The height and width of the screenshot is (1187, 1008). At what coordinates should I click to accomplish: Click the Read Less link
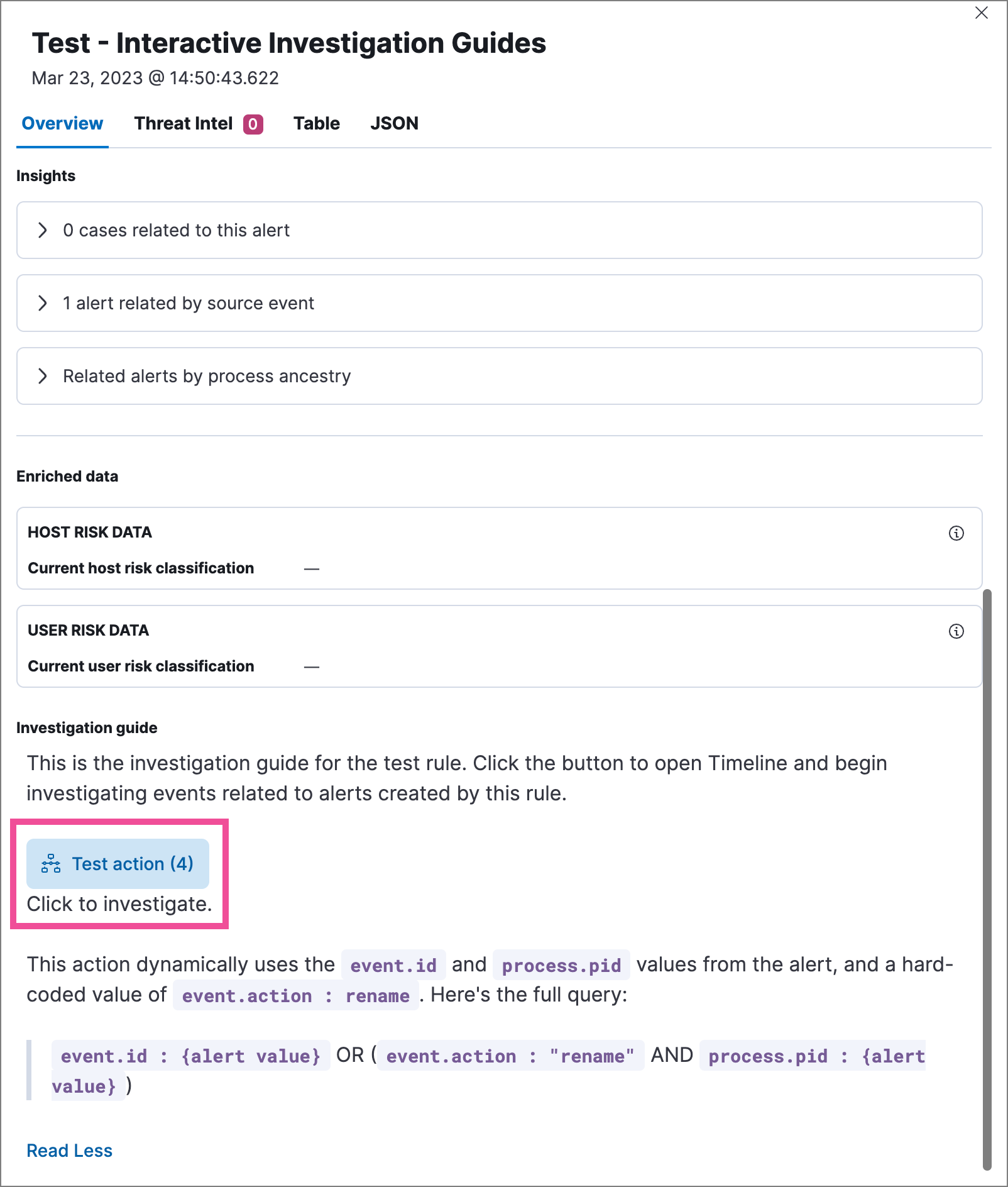point(69,1151)
